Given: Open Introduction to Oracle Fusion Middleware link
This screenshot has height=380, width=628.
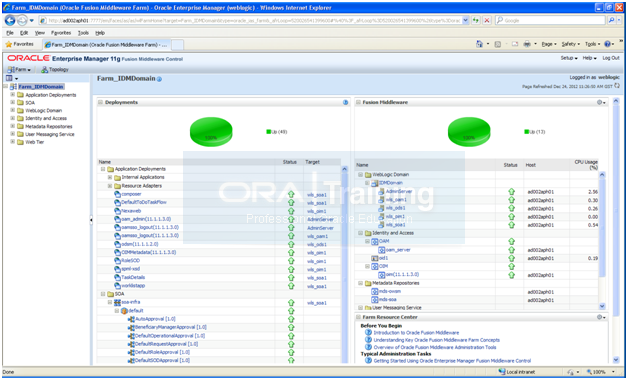Looking at the screenshot, I should tap(416, 333).
